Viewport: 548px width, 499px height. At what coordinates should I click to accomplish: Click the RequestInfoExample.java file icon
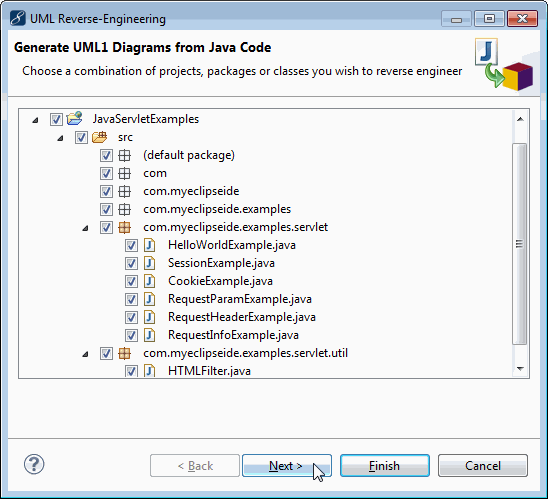click(150, 335)
